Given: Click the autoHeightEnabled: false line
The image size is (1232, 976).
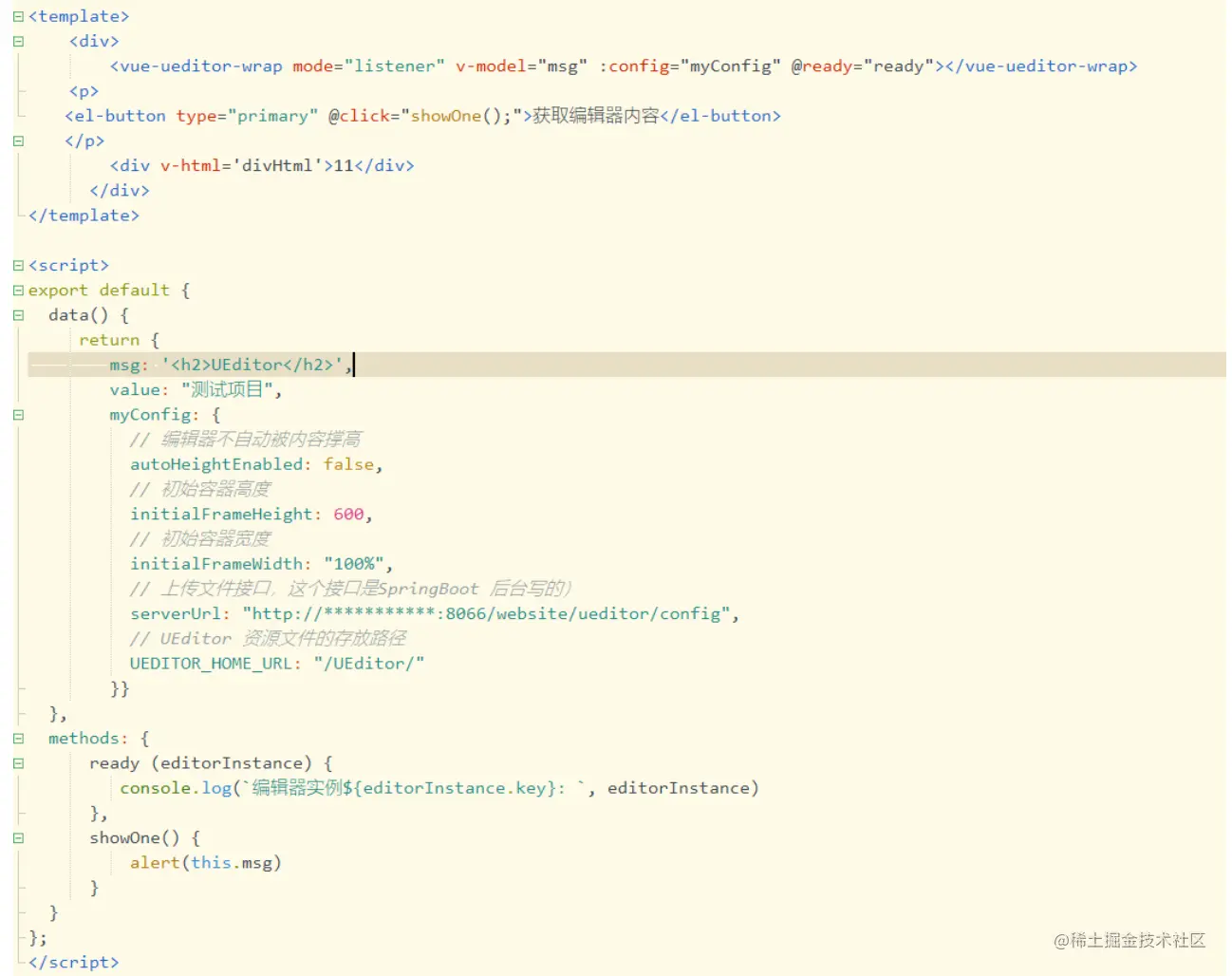Looking at the screenshot, I should 256,464.
